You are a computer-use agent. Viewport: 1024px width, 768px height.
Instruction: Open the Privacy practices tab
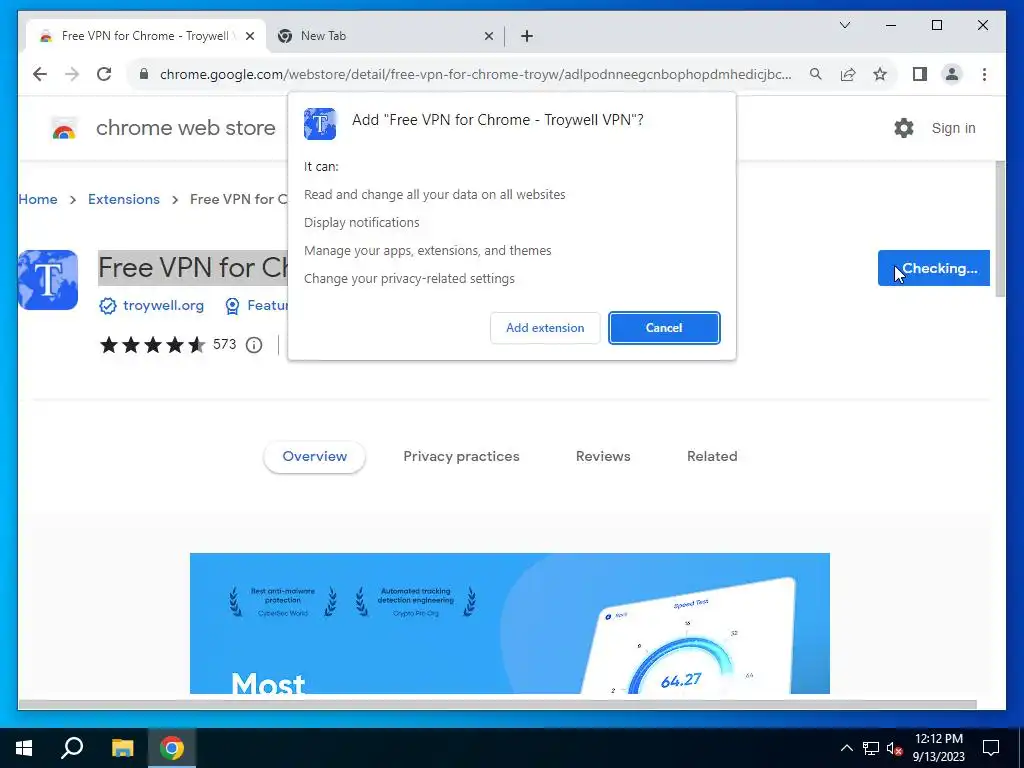tap(461, 456)
